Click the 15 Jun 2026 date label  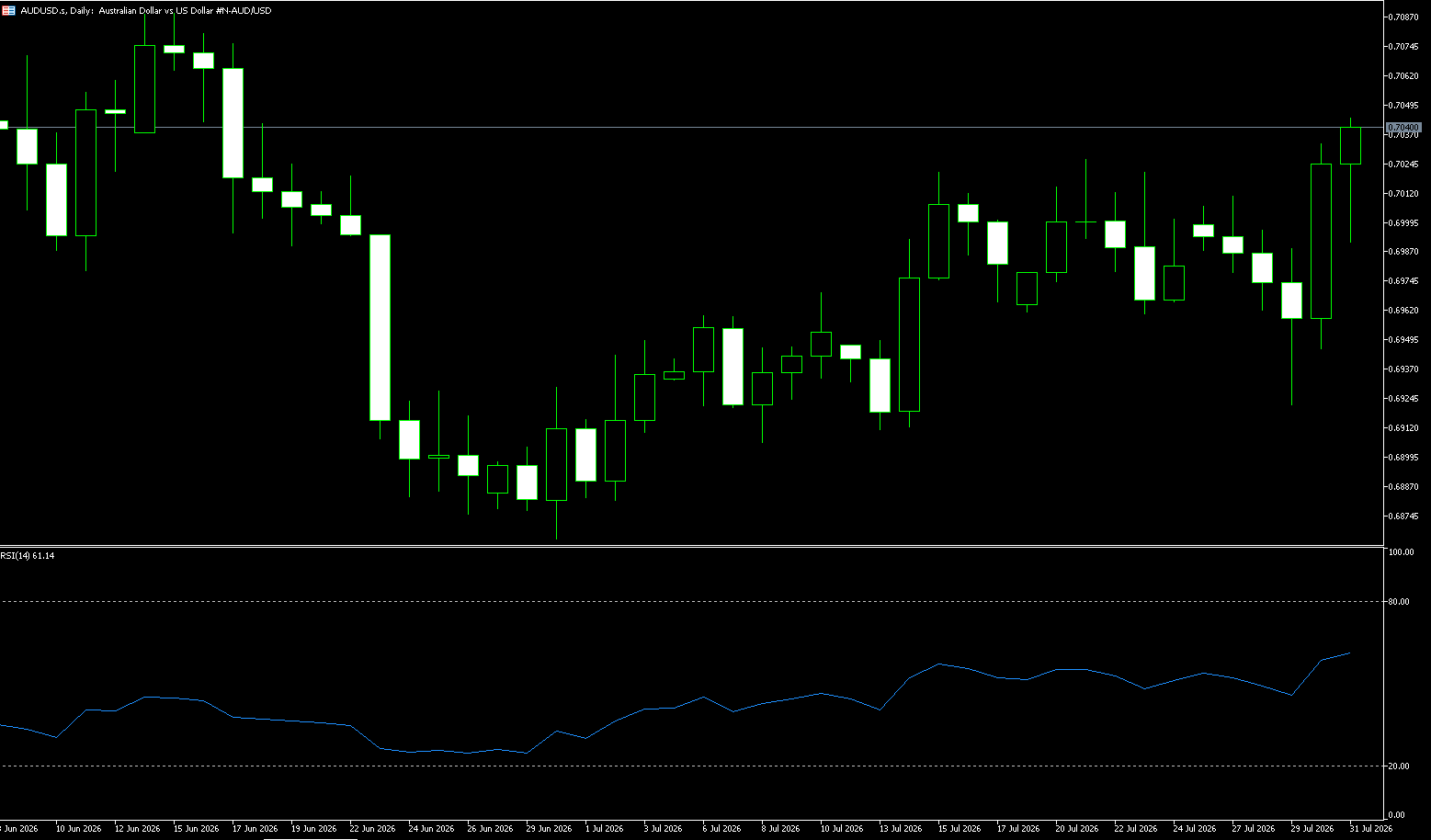click(197, 829)
